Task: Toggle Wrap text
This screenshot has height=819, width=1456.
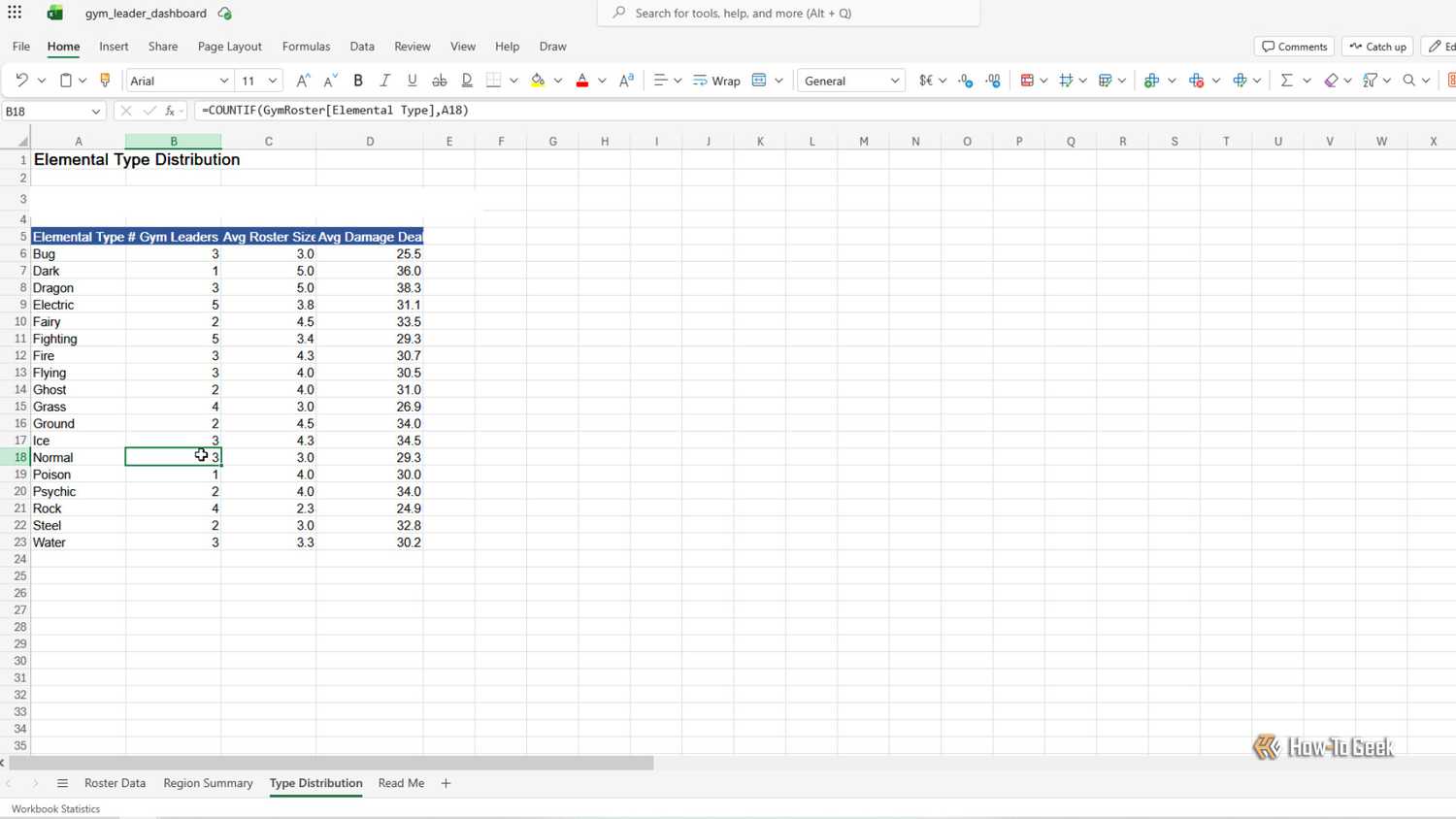Action: (x=716, y=81)
